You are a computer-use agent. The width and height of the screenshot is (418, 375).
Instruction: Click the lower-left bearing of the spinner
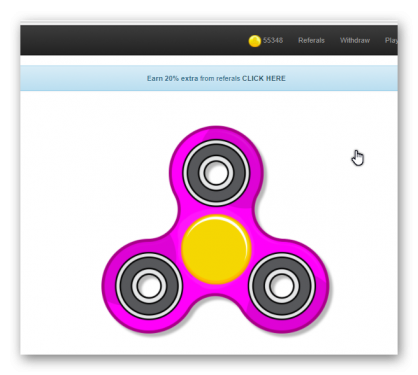pyautogui.click(x=149, y=286)
